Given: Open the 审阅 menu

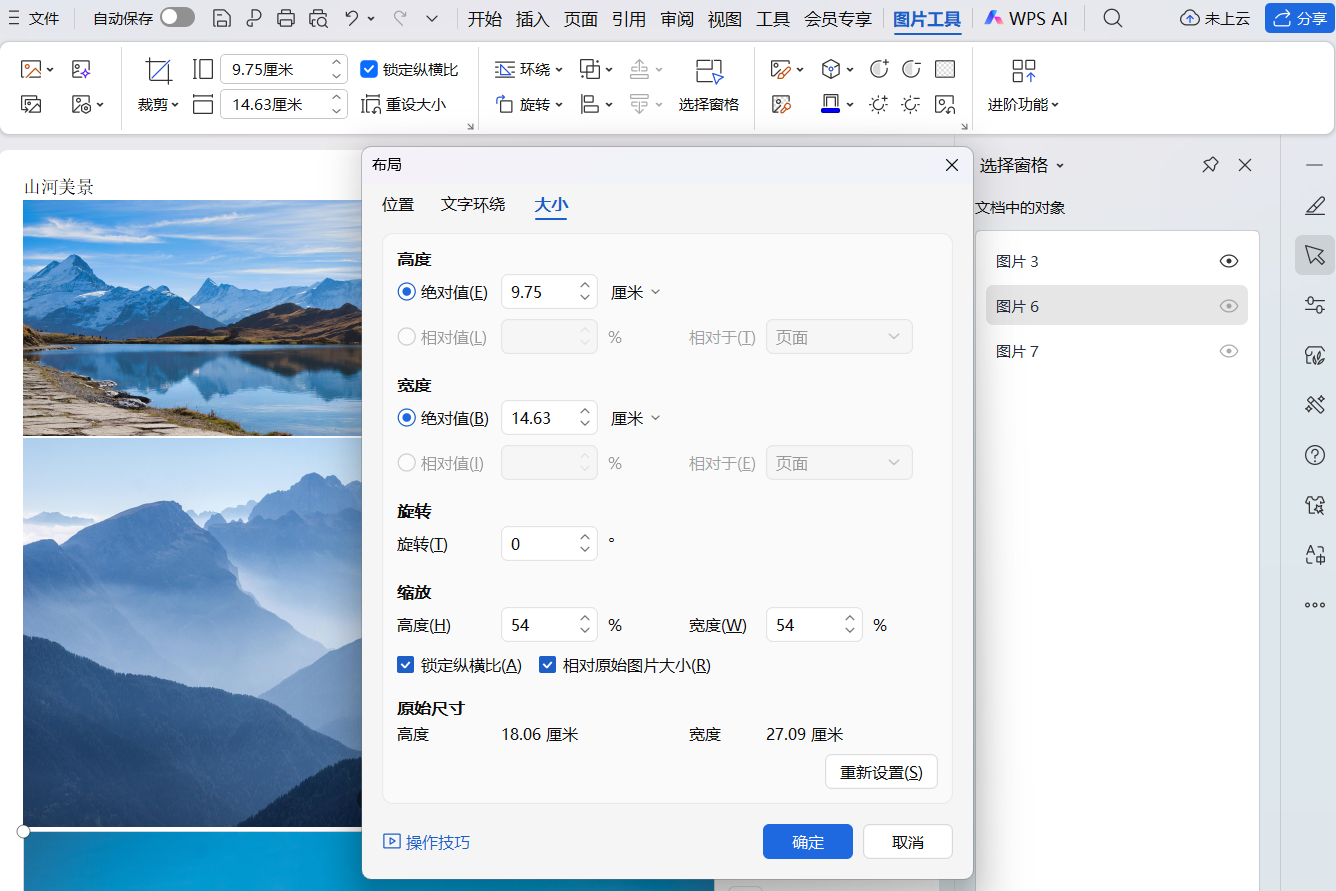Looking at the screenshot, I should (677, 17).
